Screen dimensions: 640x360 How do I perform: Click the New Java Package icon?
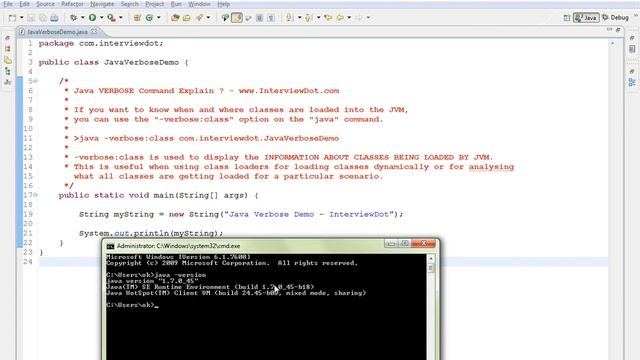point(137,18)
